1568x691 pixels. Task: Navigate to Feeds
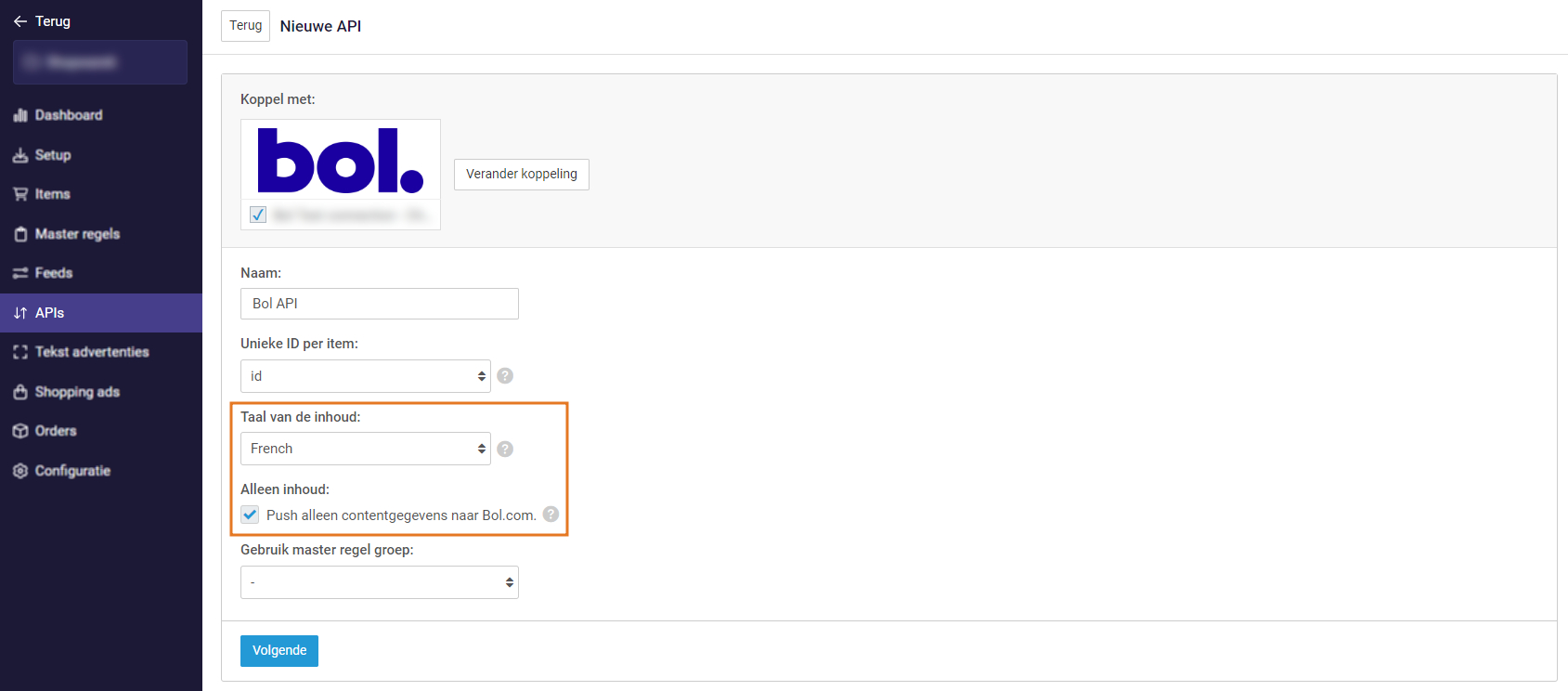101,273
